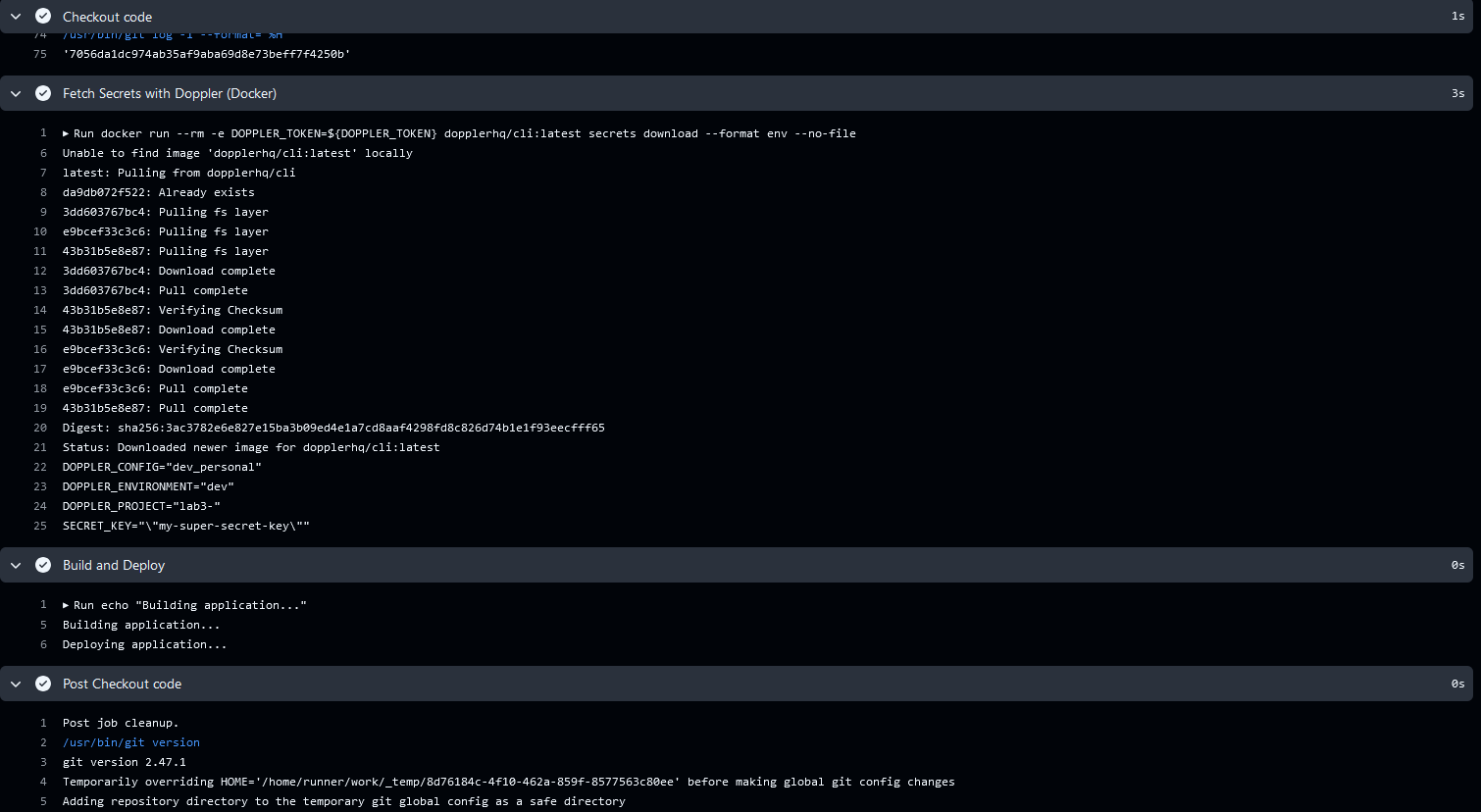Click the success check icon for Fetch Secrets
Screen dimensions: 1481x812
coord(43,93)
